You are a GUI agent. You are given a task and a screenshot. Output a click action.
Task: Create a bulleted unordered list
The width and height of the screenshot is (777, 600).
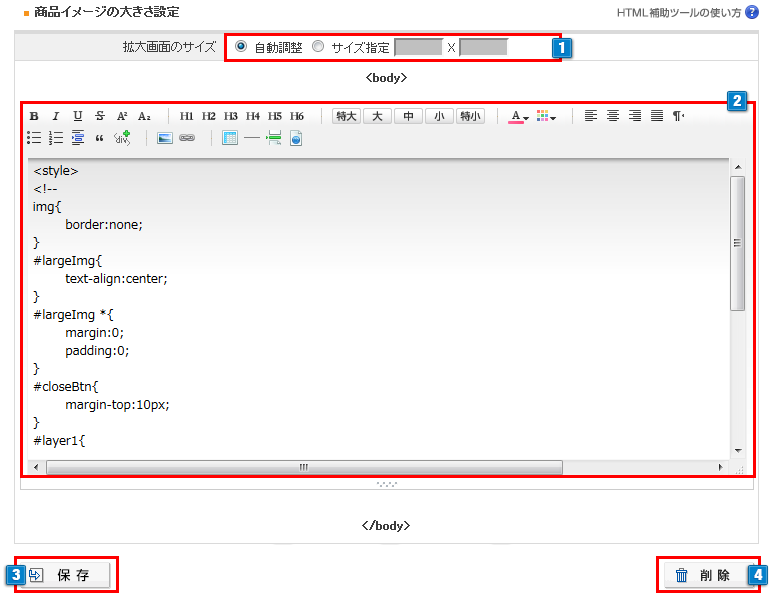coord(34,139)
